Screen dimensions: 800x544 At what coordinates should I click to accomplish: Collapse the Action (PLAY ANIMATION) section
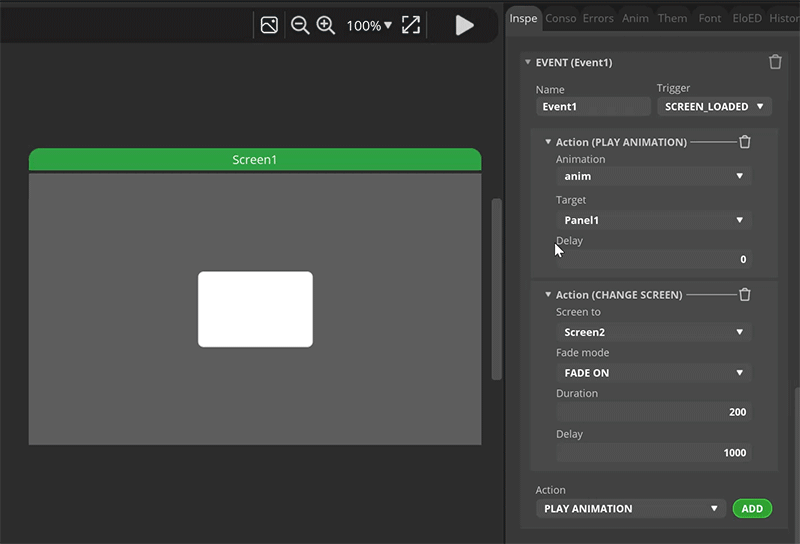548,142
